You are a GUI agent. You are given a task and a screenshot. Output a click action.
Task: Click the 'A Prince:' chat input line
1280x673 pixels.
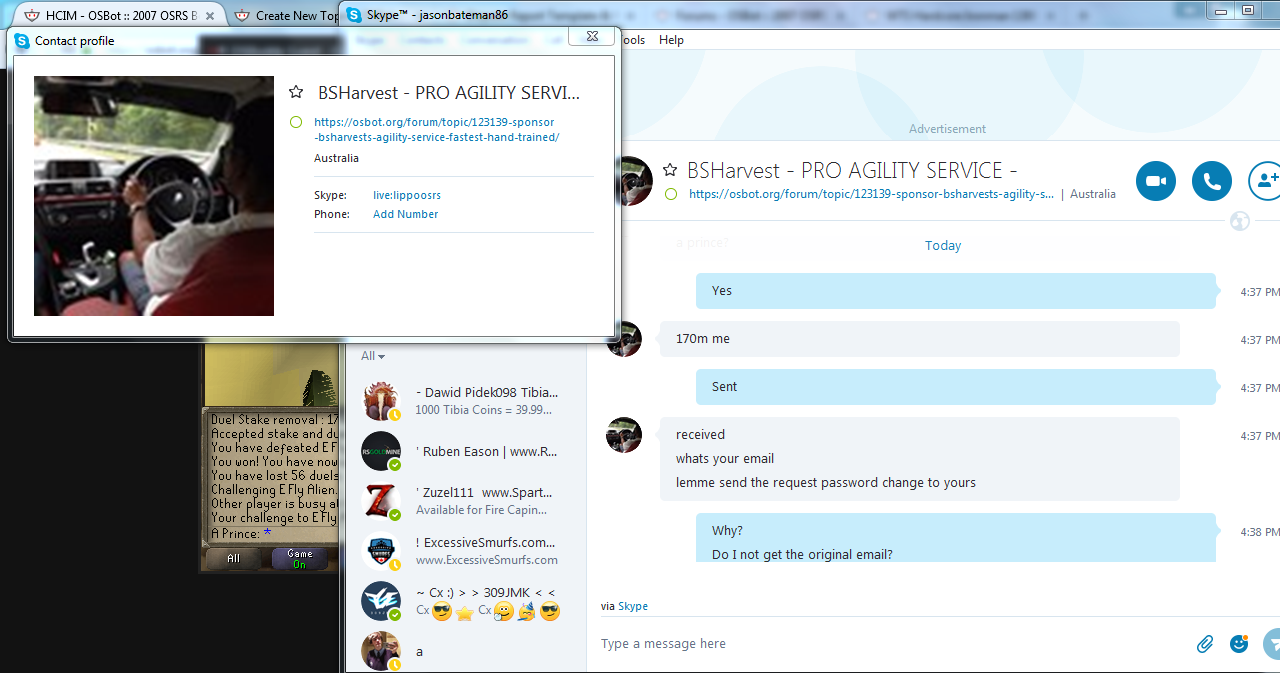pyautogui.click(x=241, y=534)
